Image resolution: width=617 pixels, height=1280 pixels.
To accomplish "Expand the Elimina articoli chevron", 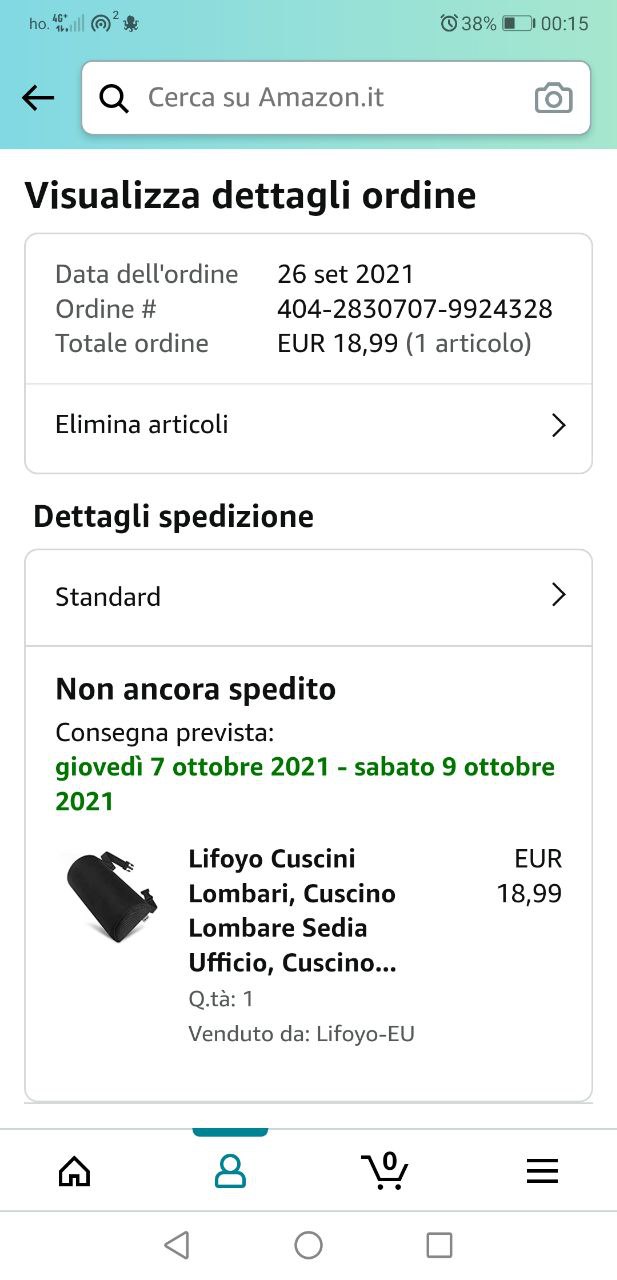I will click(x=558, y=425).
